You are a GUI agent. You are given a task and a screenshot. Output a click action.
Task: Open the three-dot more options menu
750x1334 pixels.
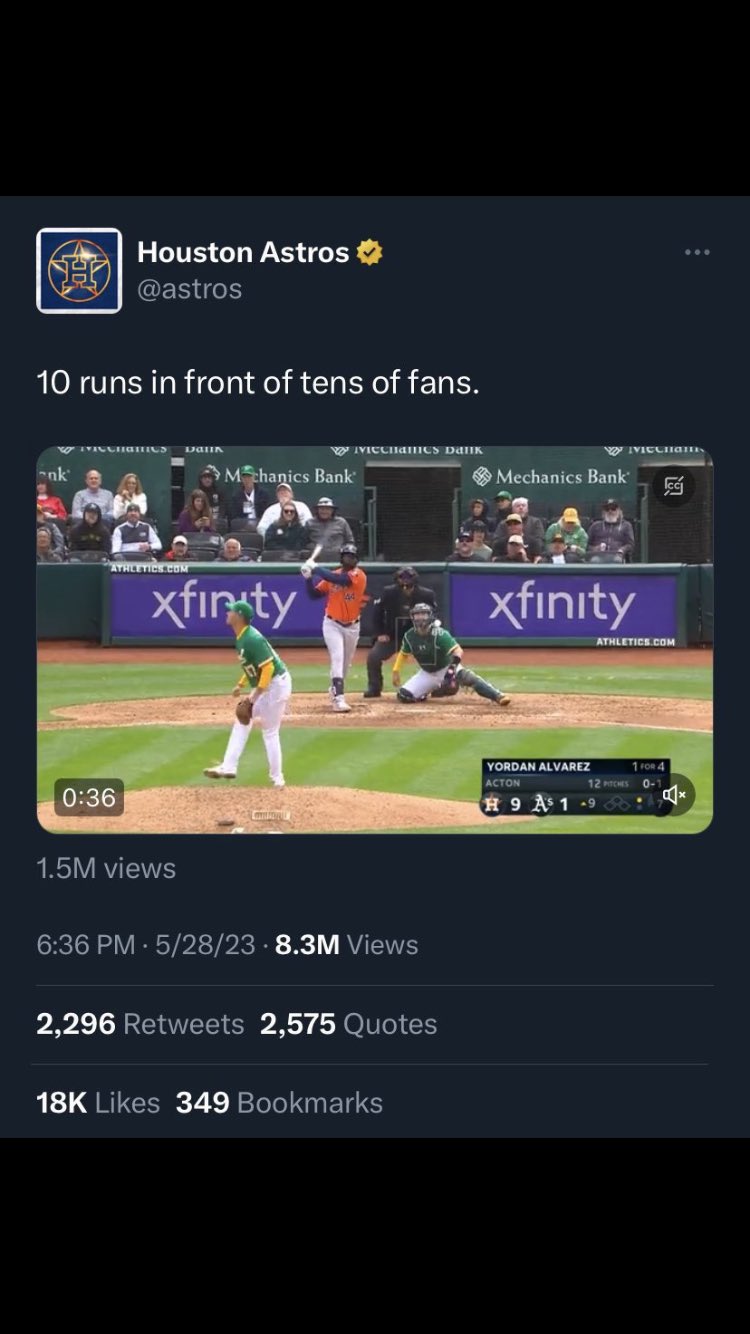click(x=697, y=252)
